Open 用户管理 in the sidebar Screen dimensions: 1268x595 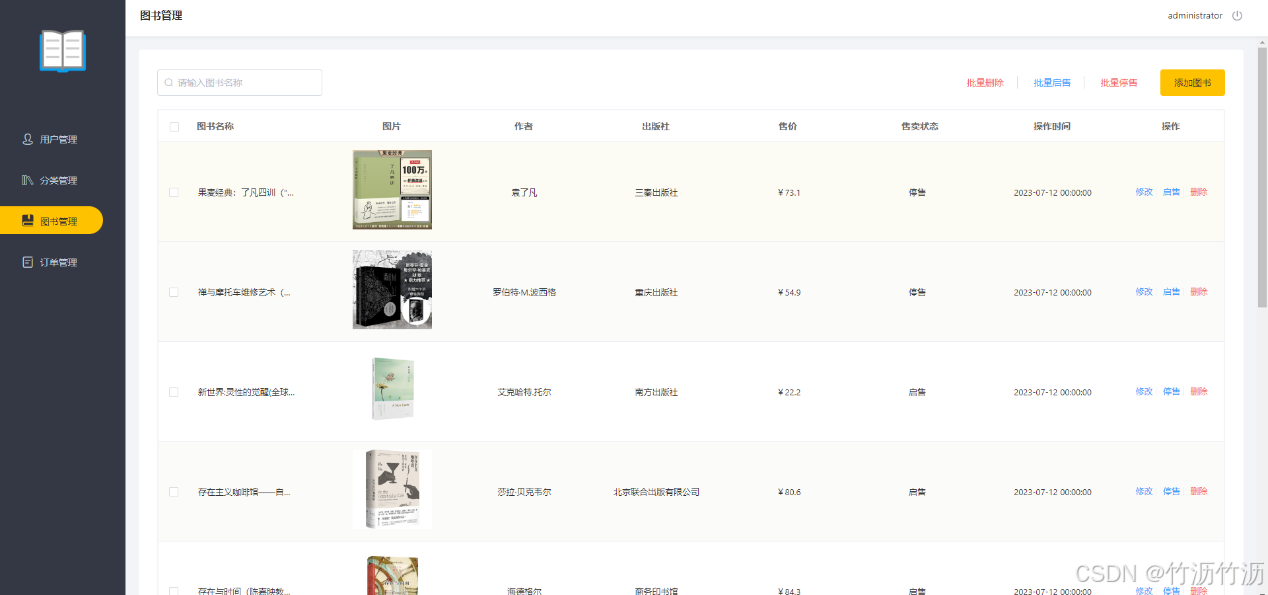pos(50,139)
